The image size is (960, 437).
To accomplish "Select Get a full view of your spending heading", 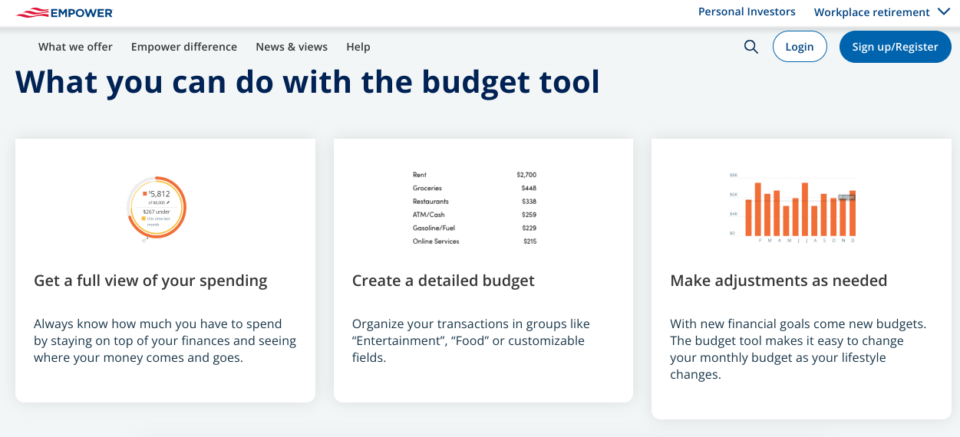I will [x=151, y=281].
